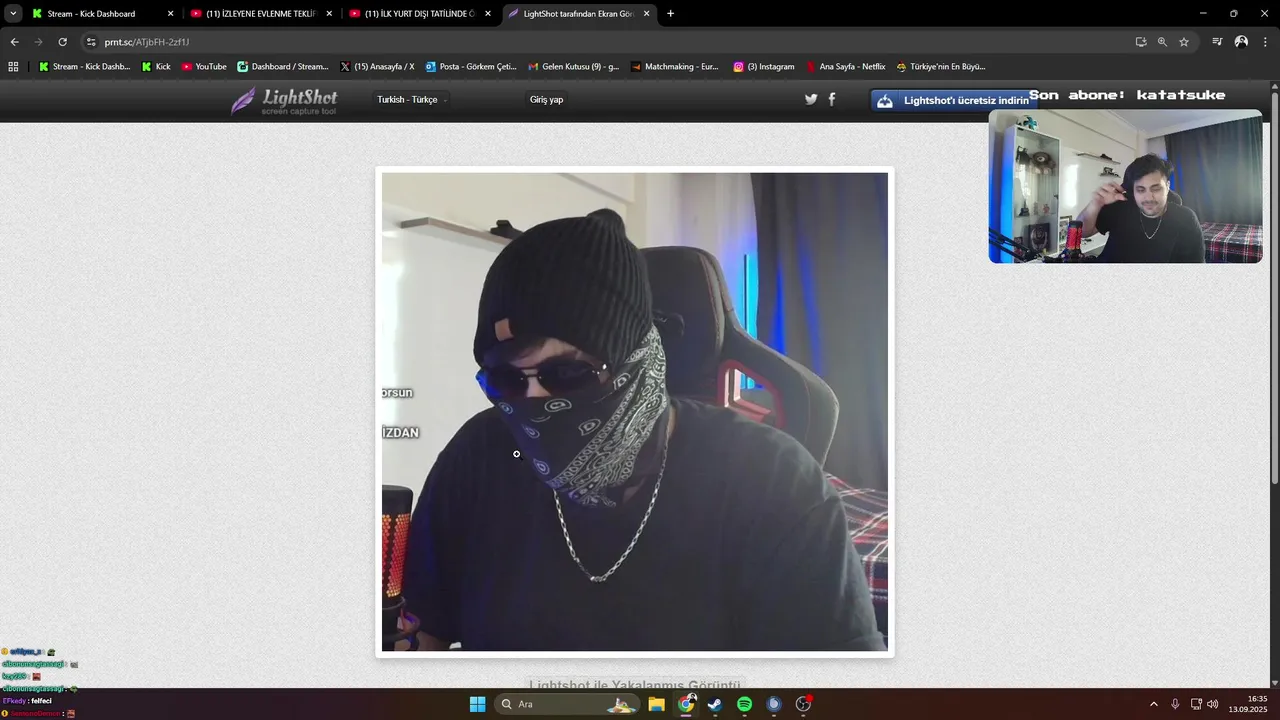Open the network icon in system tray
1280x720 pixels.
coord(1195,704)
